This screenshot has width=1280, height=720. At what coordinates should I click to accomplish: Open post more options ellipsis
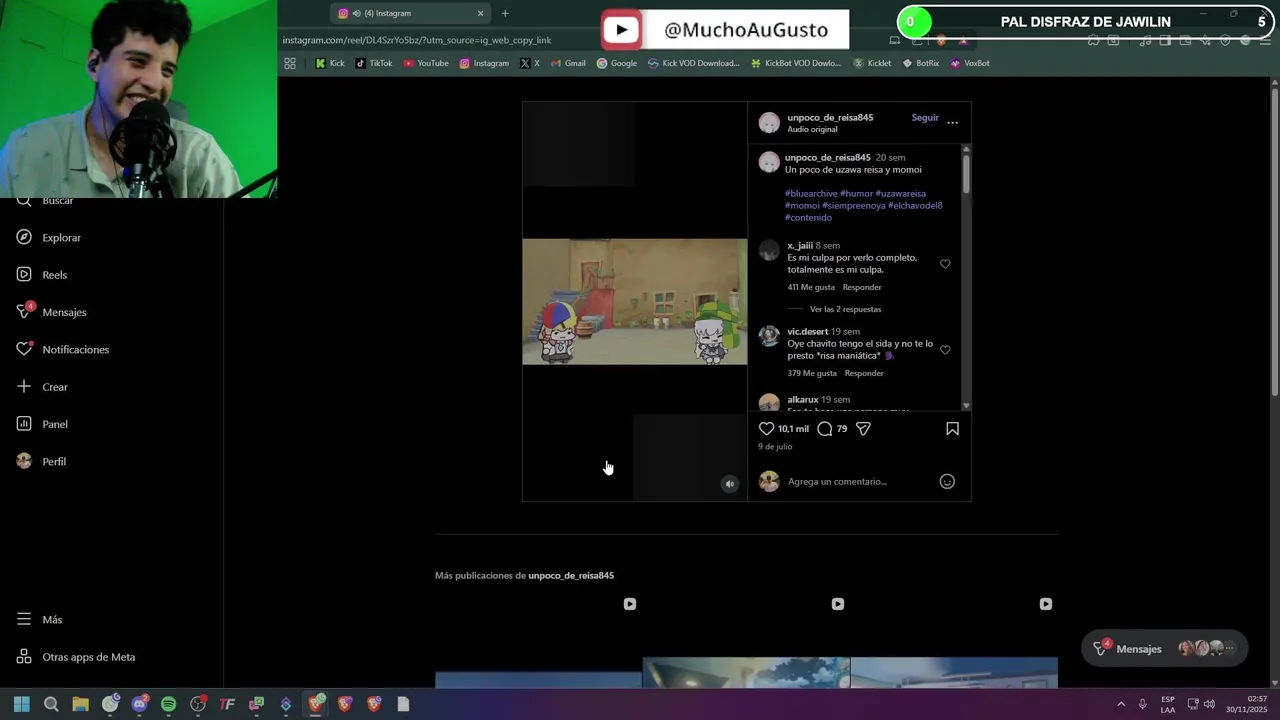tap(952, 122)
